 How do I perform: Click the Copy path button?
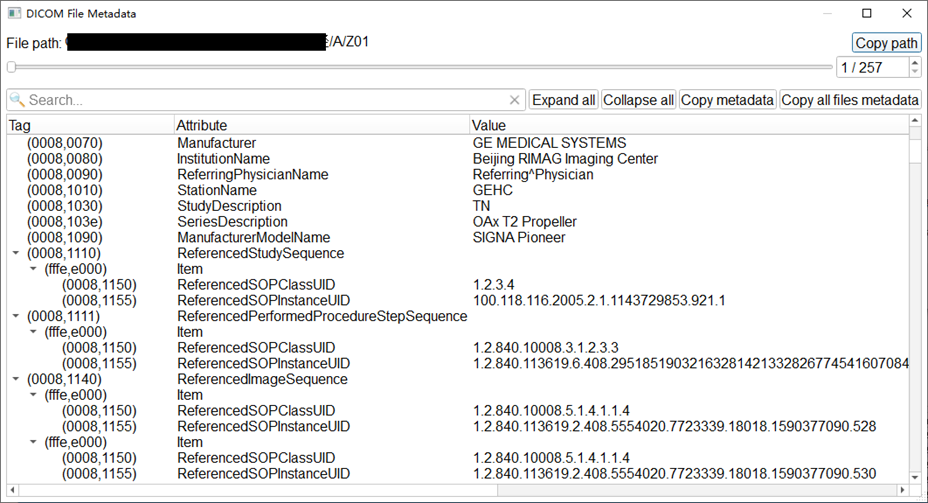pyautogui.click(x=886, y=43)
